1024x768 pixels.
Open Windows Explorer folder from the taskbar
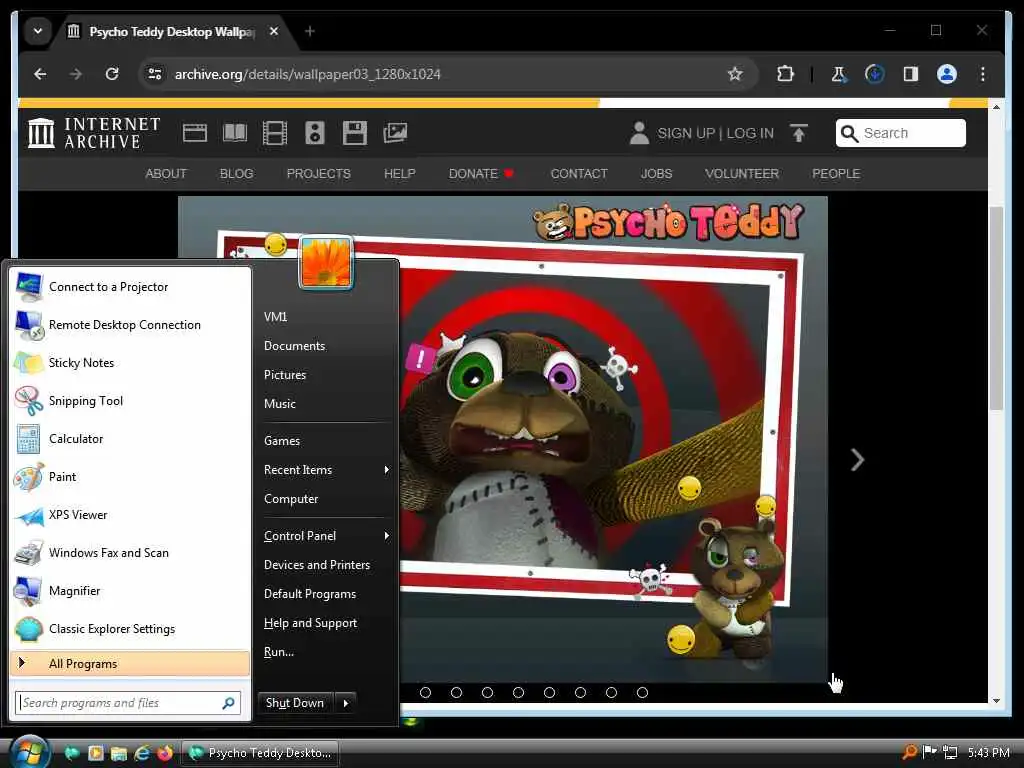tap(118, 753)
